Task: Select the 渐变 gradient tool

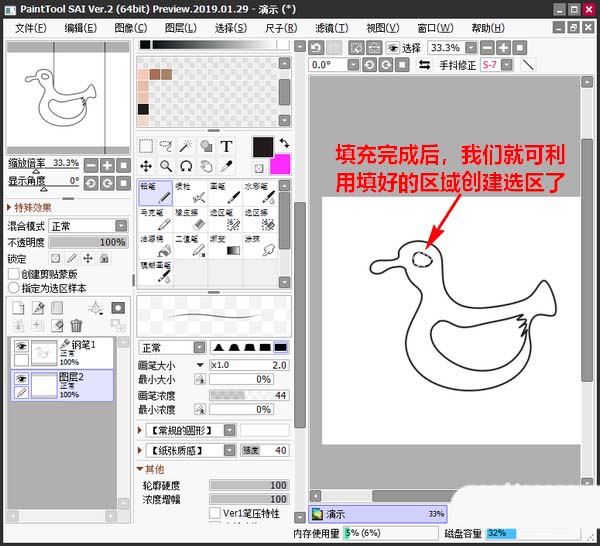Action: click(x=225, y=246)
